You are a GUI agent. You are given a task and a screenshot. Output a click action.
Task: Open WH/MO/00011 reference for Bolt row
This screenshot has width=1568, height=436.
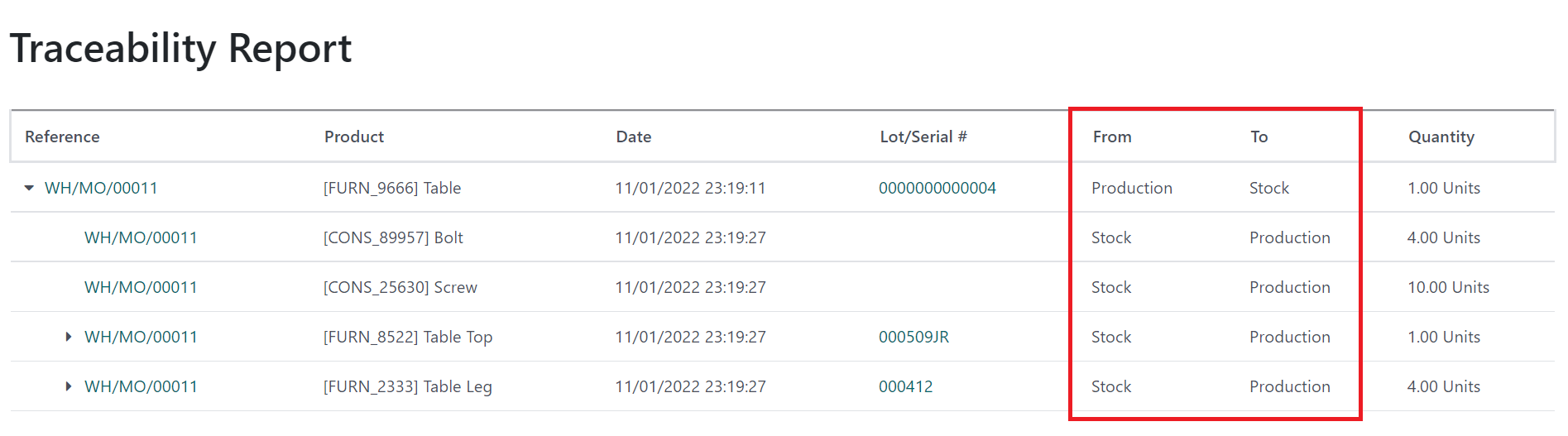click(x=141, y=237)
